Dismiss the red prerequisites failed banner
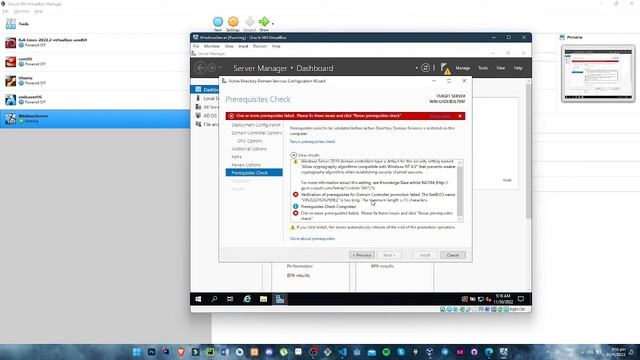Viewport: 640px width, 360px height. (x=460, y=116)
